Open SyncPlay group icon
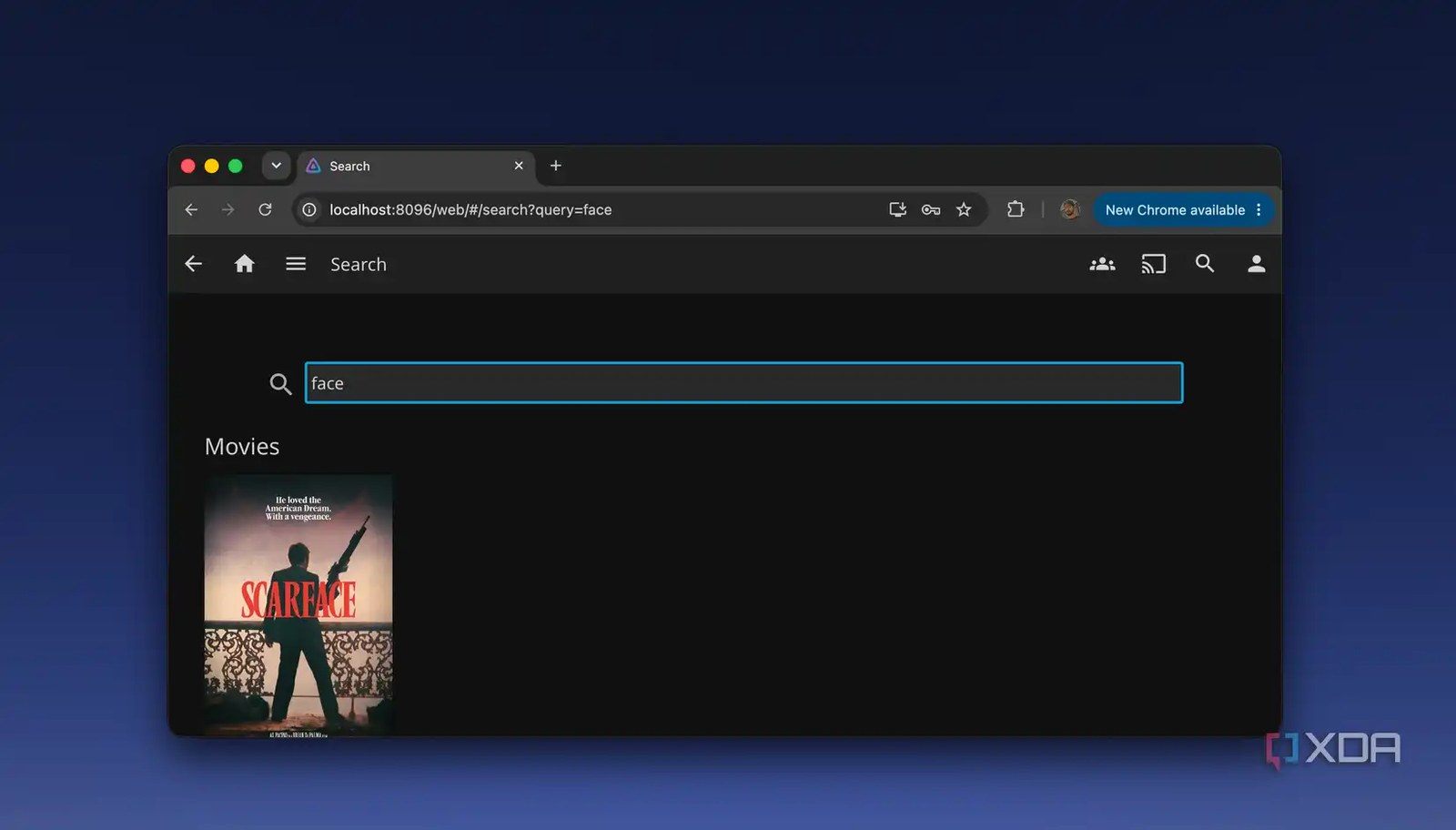1456x830 pixels. (x=1102, y=264)
